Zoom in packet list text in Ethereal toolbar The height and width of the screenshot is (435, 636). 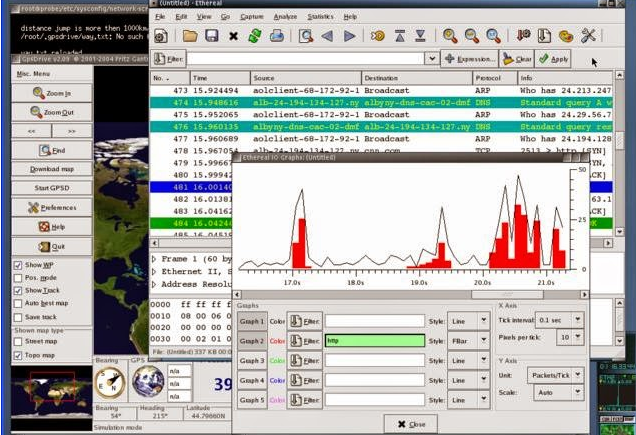[x=450, y=36]
